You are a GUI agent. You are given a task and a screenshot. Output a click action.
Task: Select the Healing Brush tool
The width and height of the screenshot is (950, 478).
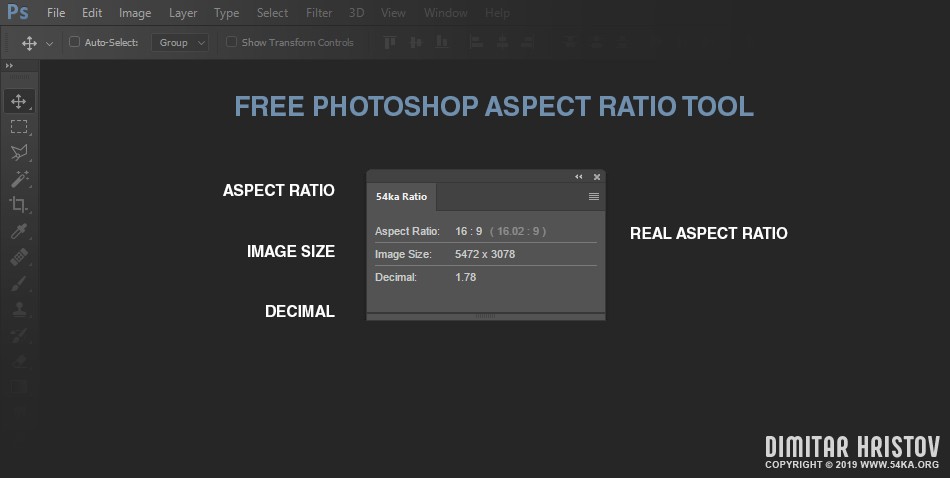[19, 257]
